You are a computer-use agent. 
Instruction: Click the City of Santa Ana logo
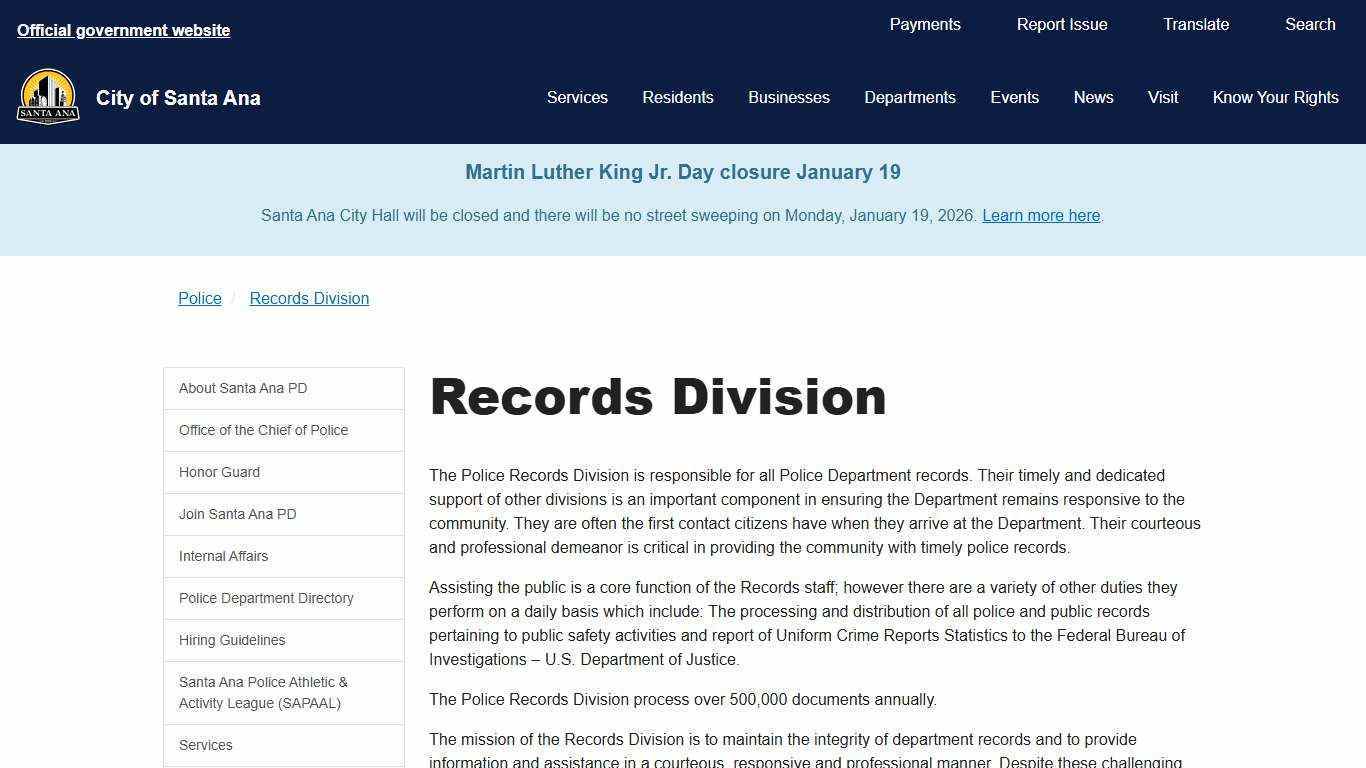[48, 96]
